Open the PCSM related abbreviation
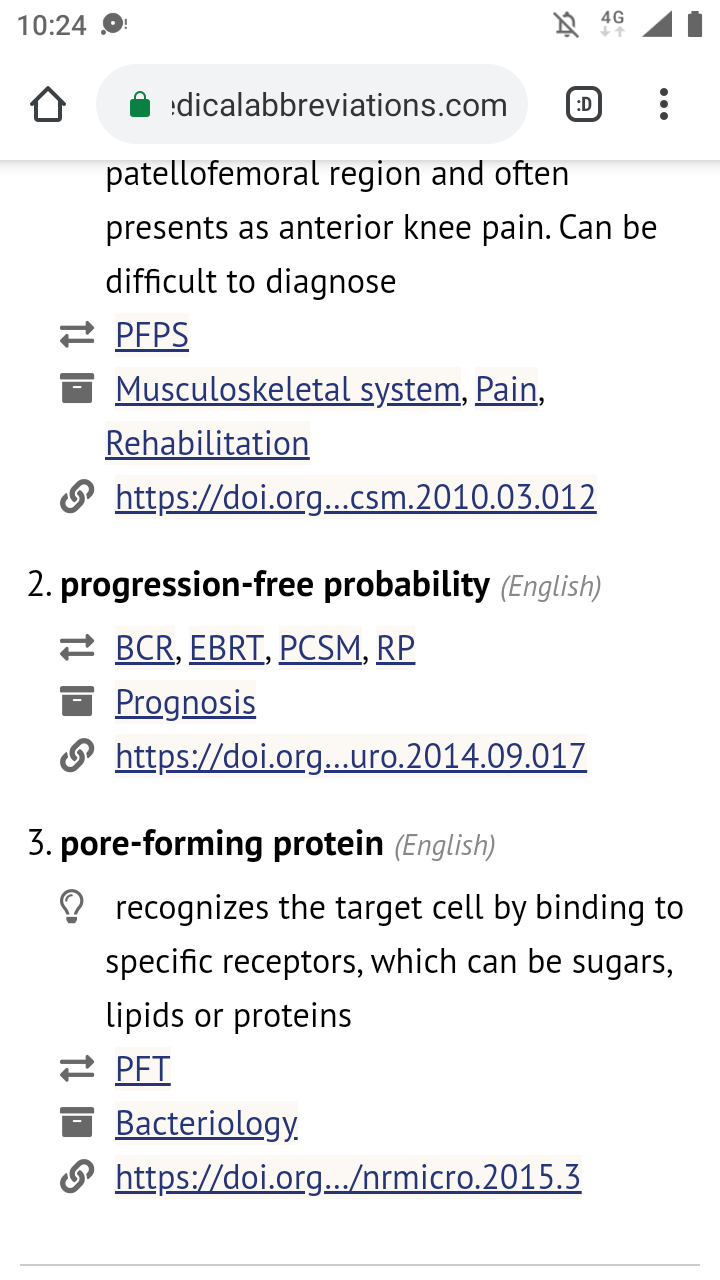Viewport: 720px width, 1280px height. point(320,649)
